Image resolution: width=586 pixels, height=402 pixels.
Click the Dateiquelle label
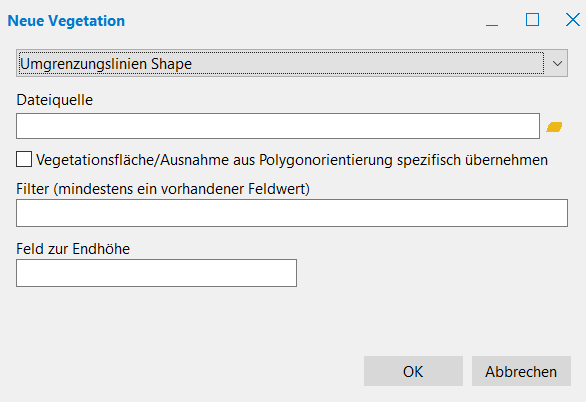click(55, 100)
